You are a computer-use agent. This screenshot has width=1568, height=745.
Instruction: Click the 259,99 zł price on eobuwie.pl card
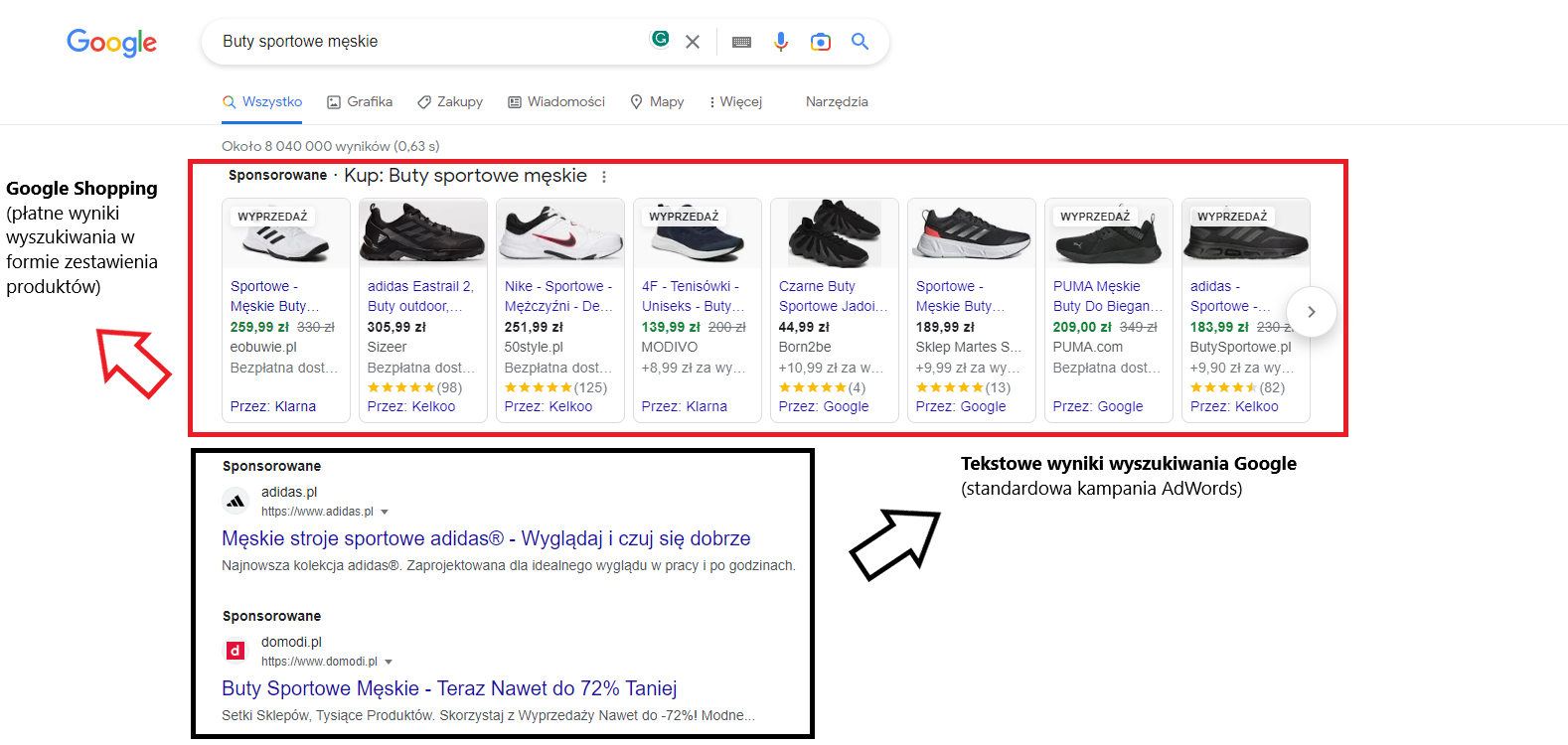coord(260,327)
